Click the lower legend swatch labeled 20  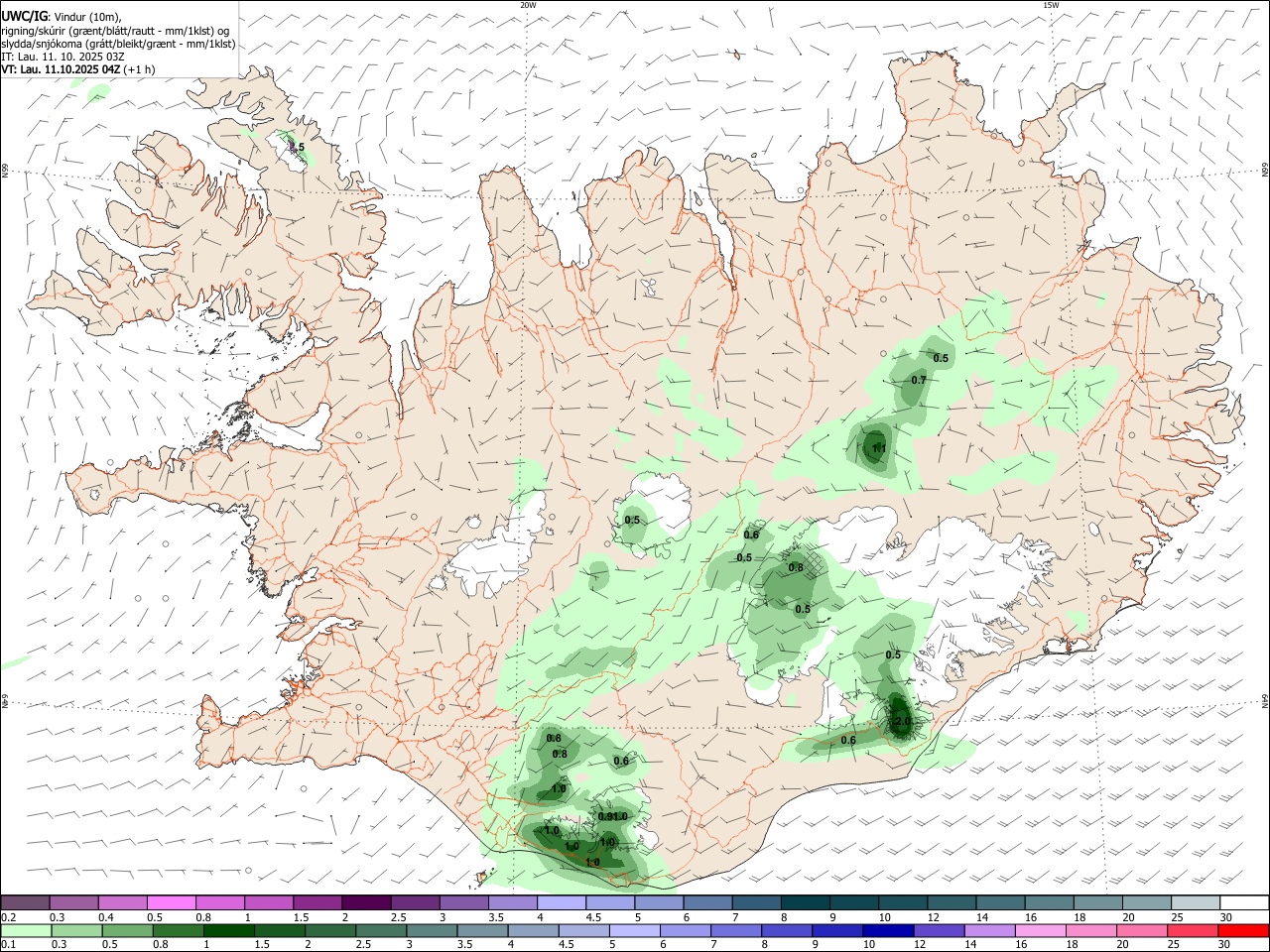[1141, 930]
